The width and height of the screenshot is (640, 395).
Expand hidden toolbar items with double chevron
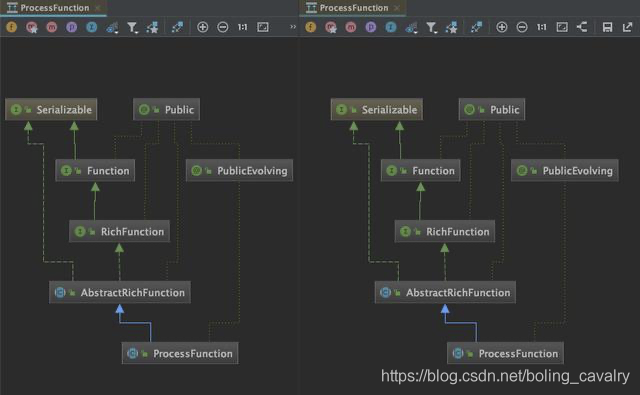click(x=293, y=27)
